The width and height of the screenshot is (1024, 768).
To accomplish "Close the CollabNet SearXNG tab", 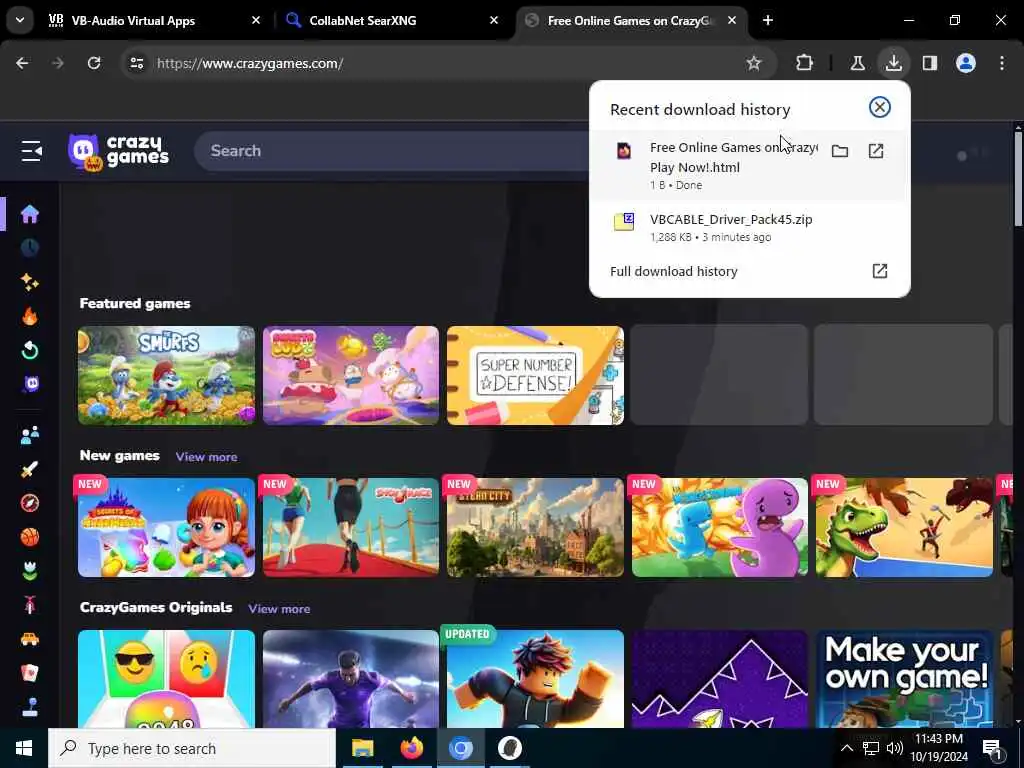I will (494, 20).
